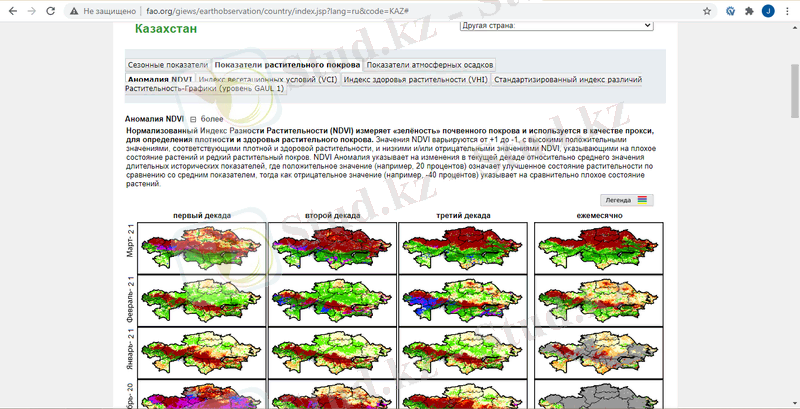Open Индекс здоровья растительности (VHI) tab
800x409 pixels.
(x=416, y=80)
